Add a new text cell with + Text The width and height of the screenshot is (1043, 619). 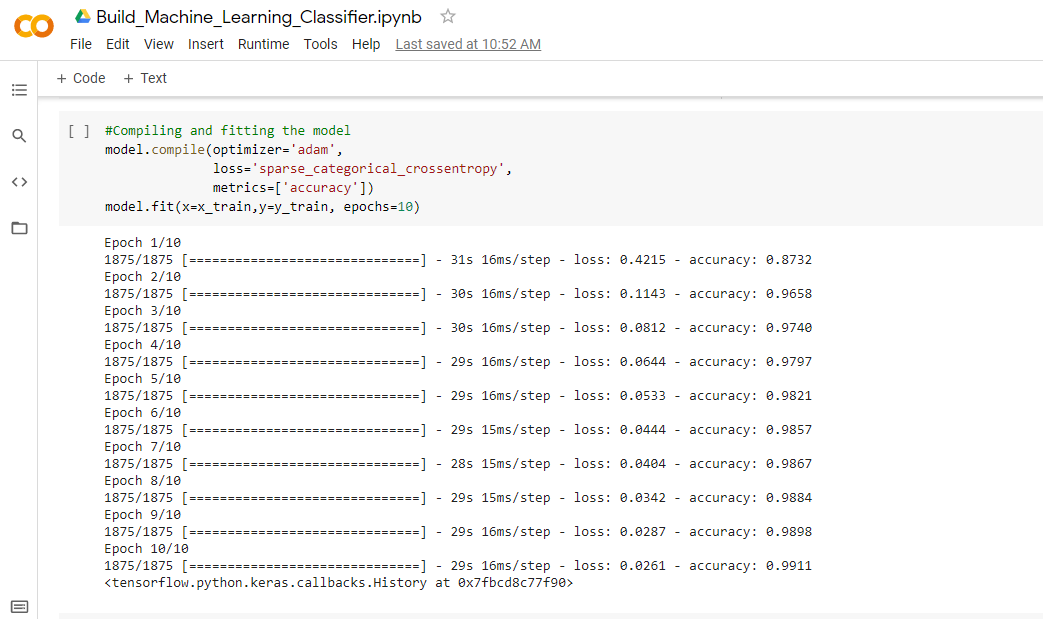145,78
